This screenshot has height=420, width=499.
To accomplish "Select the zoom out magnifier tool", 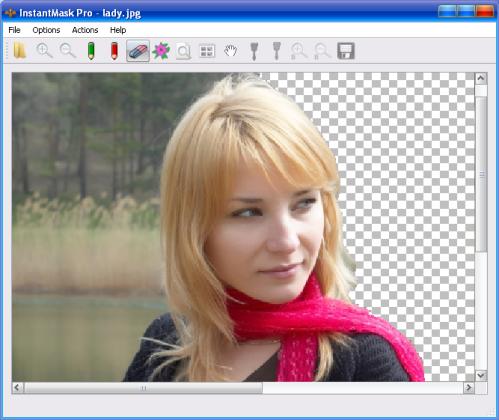I will [68, 51].
